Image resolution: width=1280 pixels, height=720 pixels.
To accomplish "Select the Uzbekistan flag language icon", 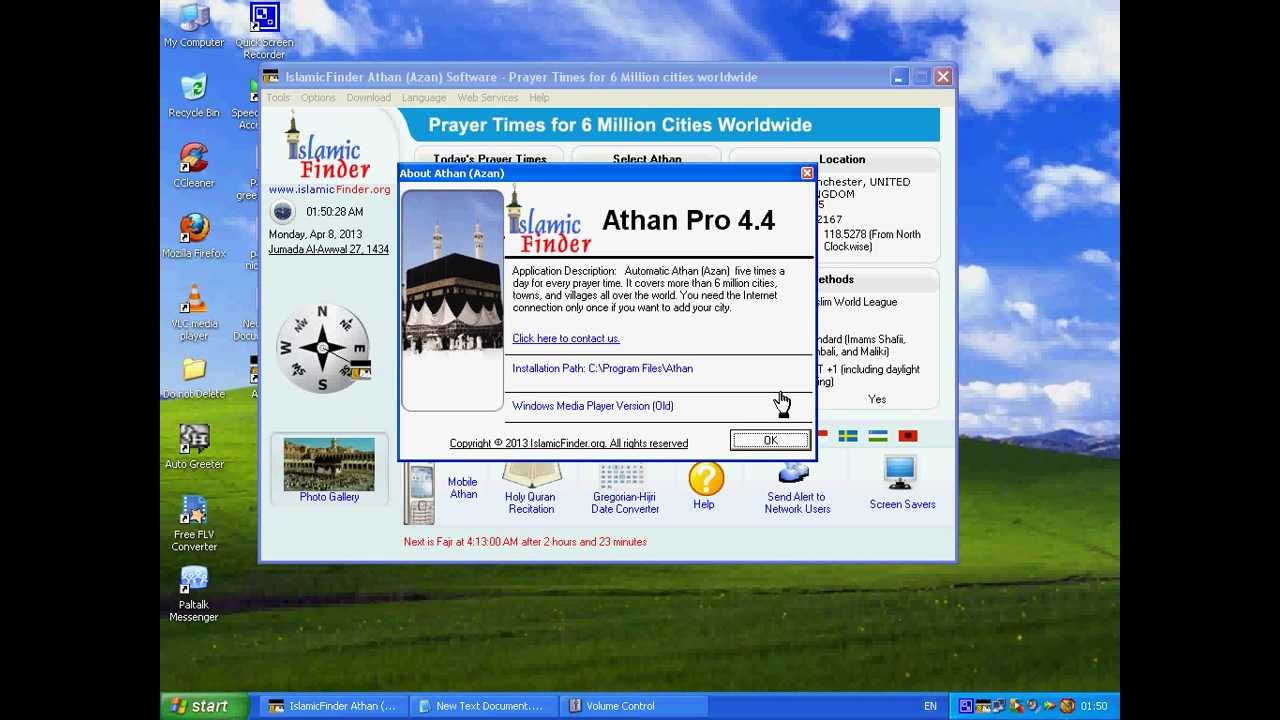I will [x=877, y=436].
